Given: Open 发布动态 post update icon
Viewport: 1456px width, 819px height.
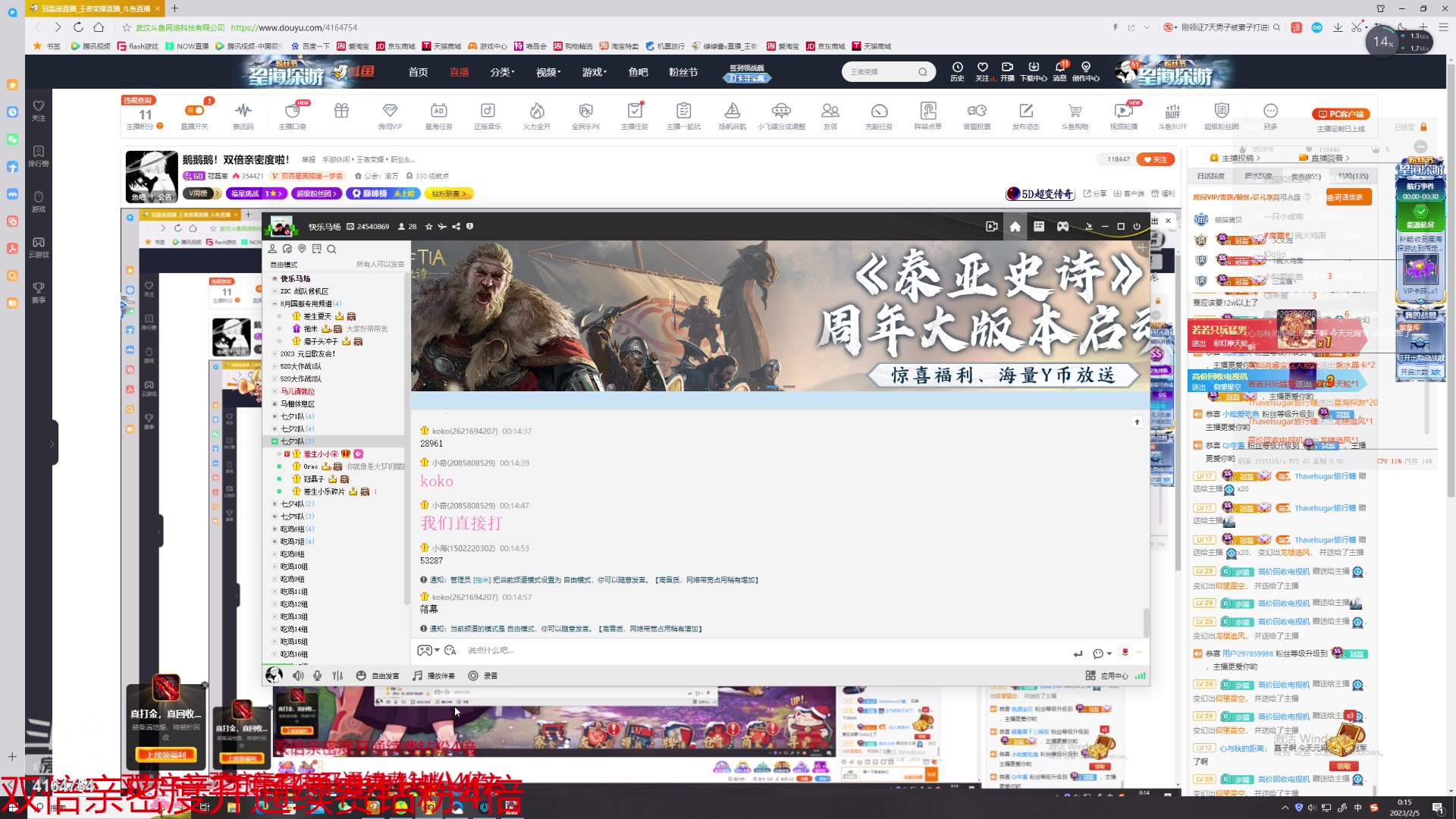Looking at the screenshot, I should tap(1026, 111).
